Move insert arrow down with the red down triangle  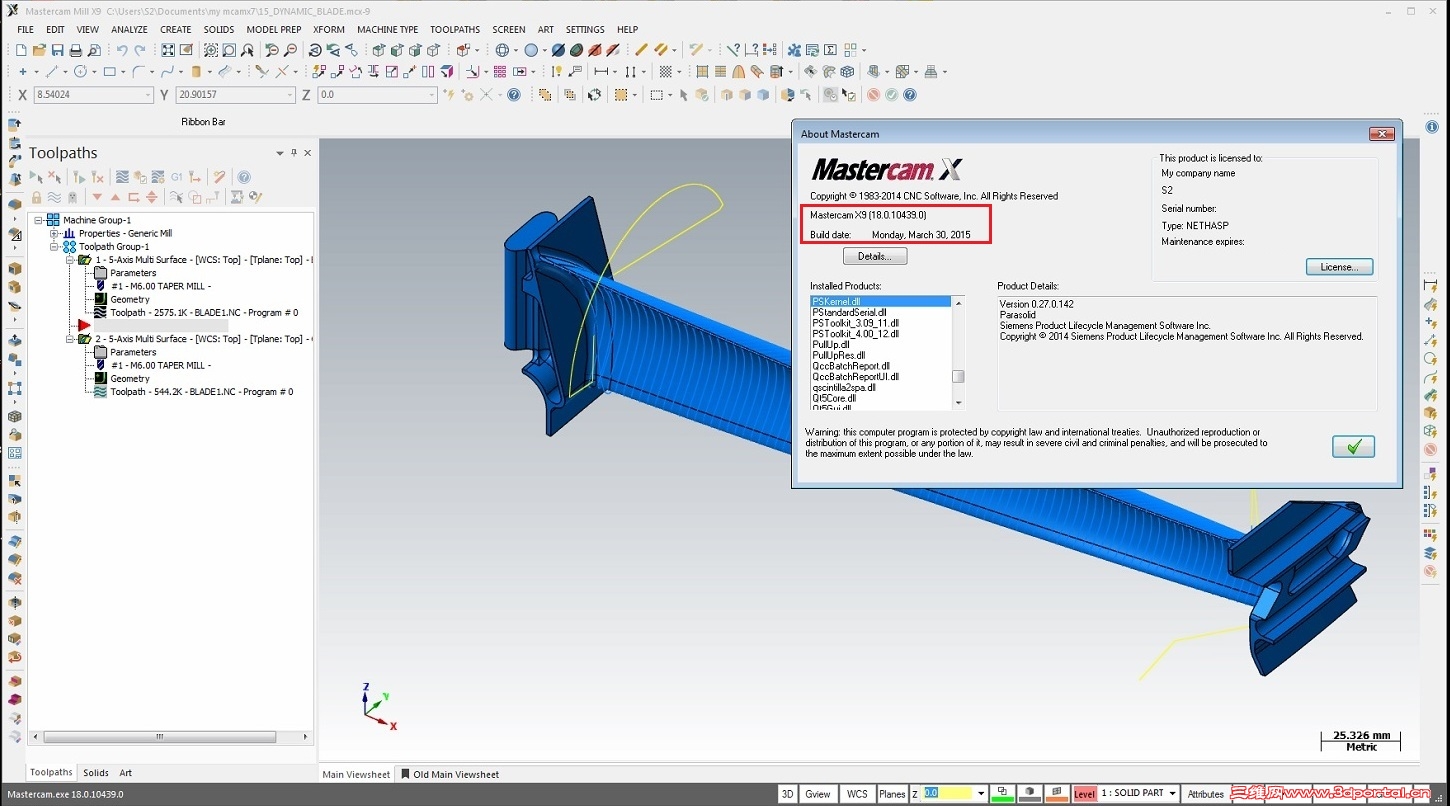click(97, 197)
